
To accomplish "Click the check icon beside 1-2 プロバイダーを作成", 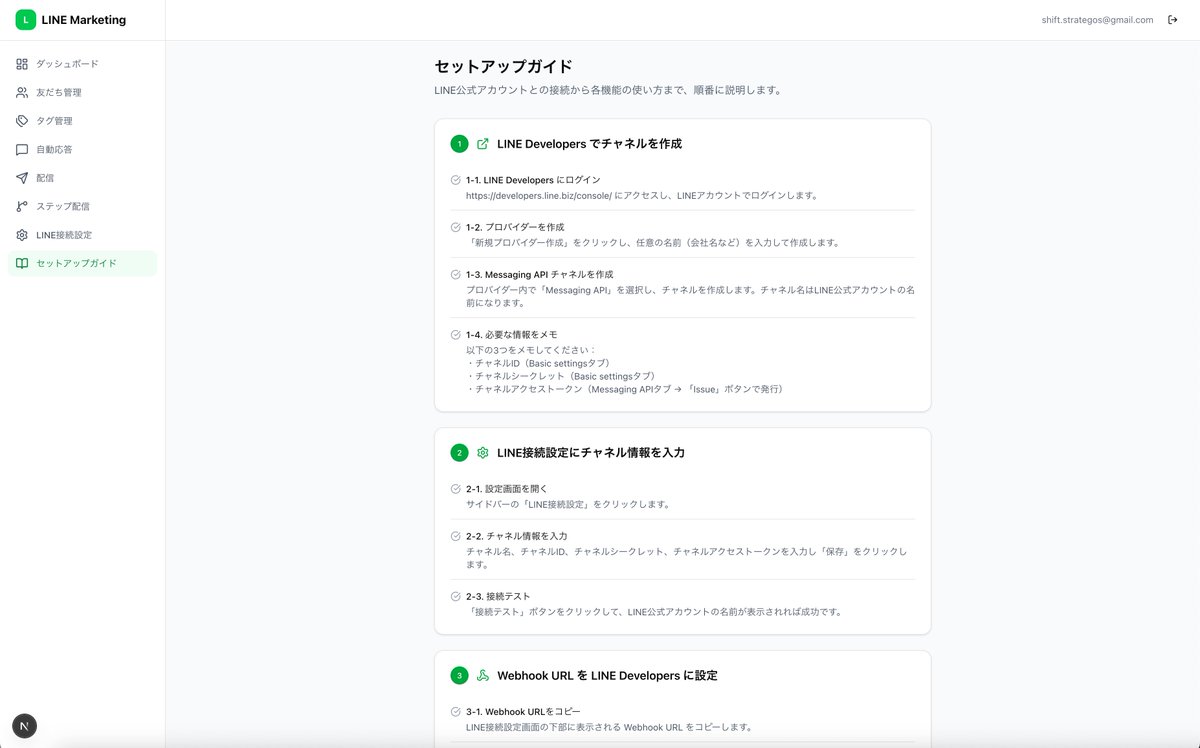I will pyautogui.click(x=456, y=227).
